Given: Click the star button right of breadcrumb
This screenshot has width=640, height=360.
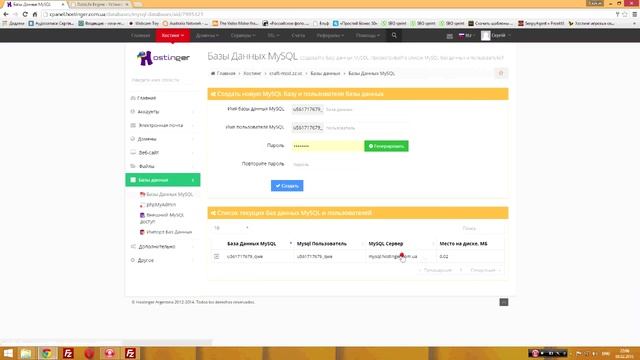Looking at the screenshot, I should point(501,73).
